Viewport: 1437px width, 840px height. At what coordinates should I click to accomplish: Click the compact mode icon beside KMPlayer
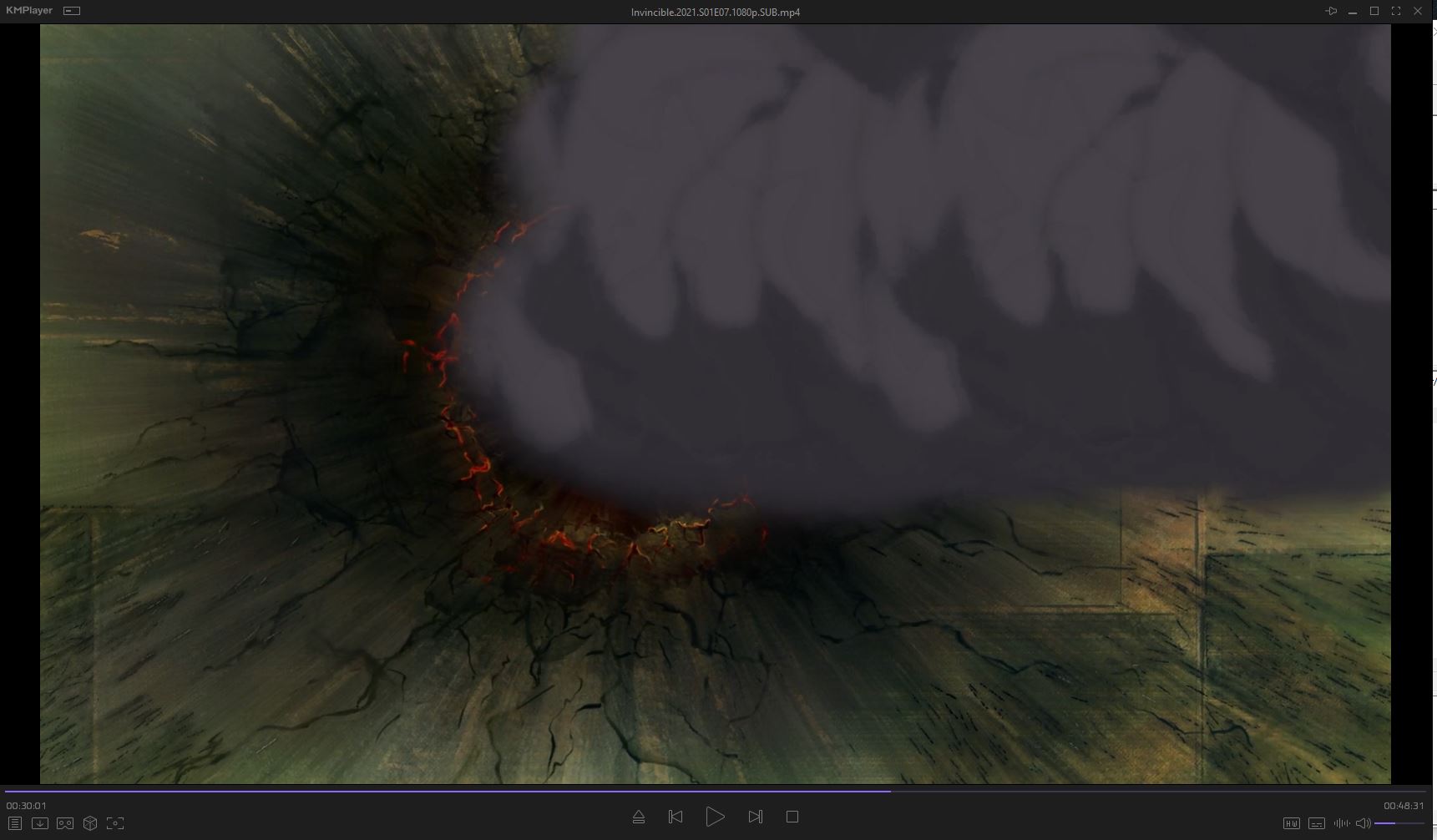pos(72,11)
